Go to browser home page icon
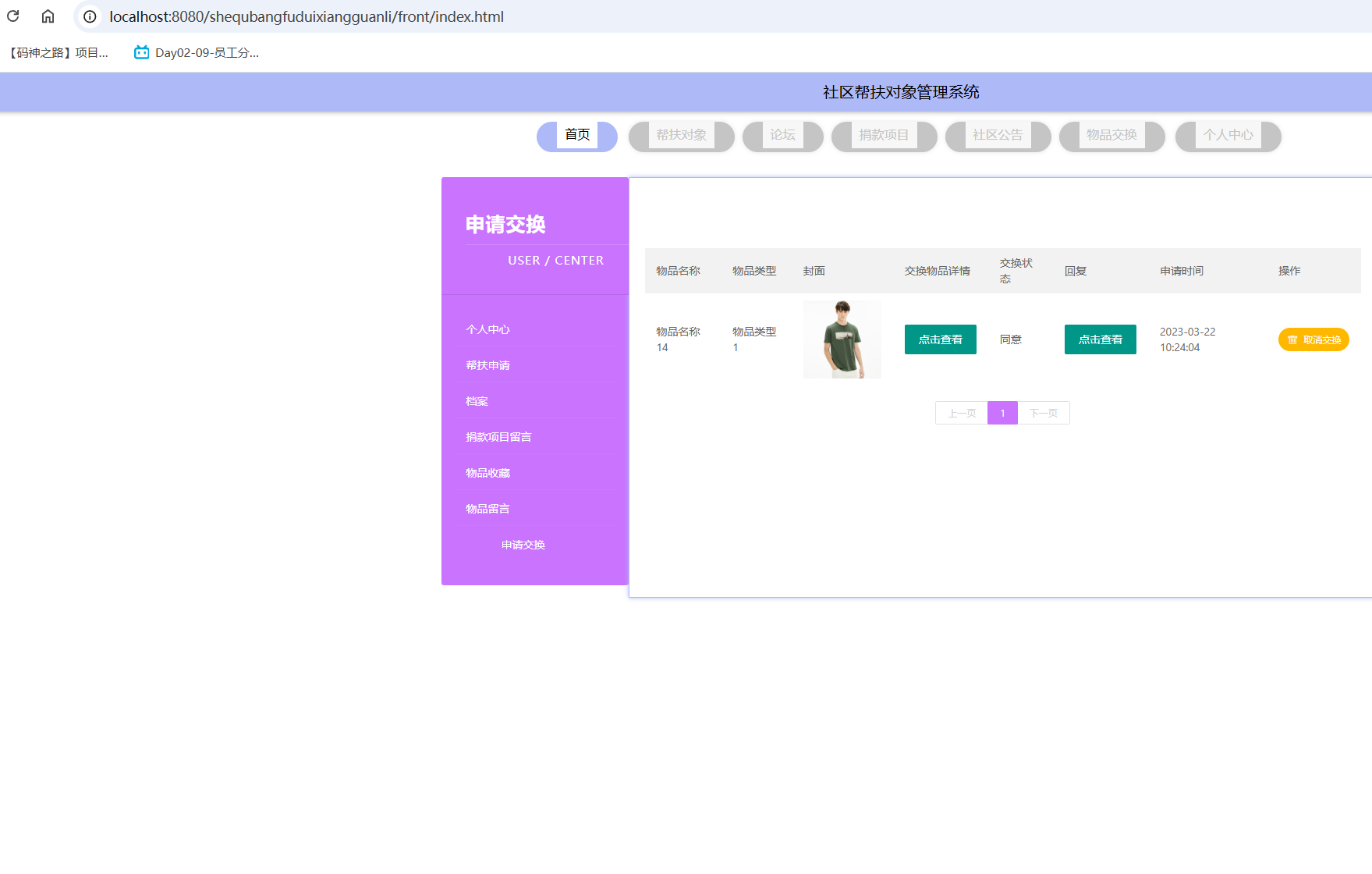Image resolution: width=1372 pixels, height=874 pixels. click(x=48, y=16)
